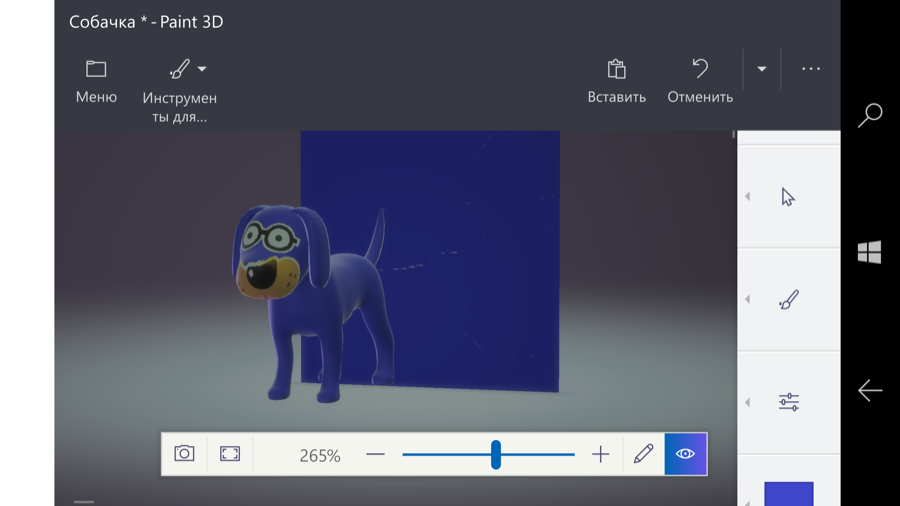
Task: Open the history dropdown next to Отменить
Action: click(x=762, y=69)
